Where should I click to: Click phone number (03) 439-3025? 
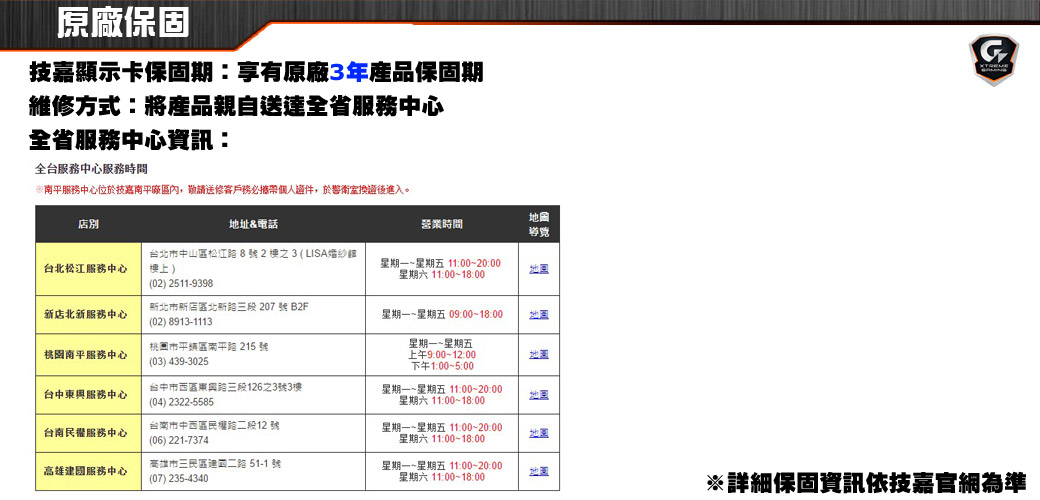point(179,361)
